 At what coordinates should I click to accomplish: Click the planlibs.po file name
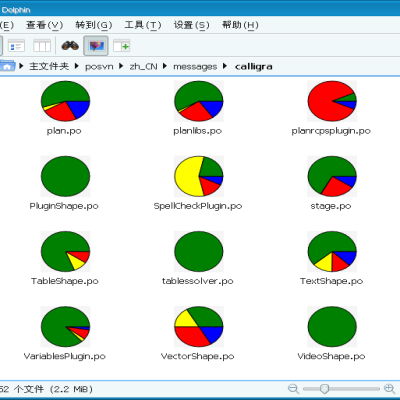click(198, 131)
